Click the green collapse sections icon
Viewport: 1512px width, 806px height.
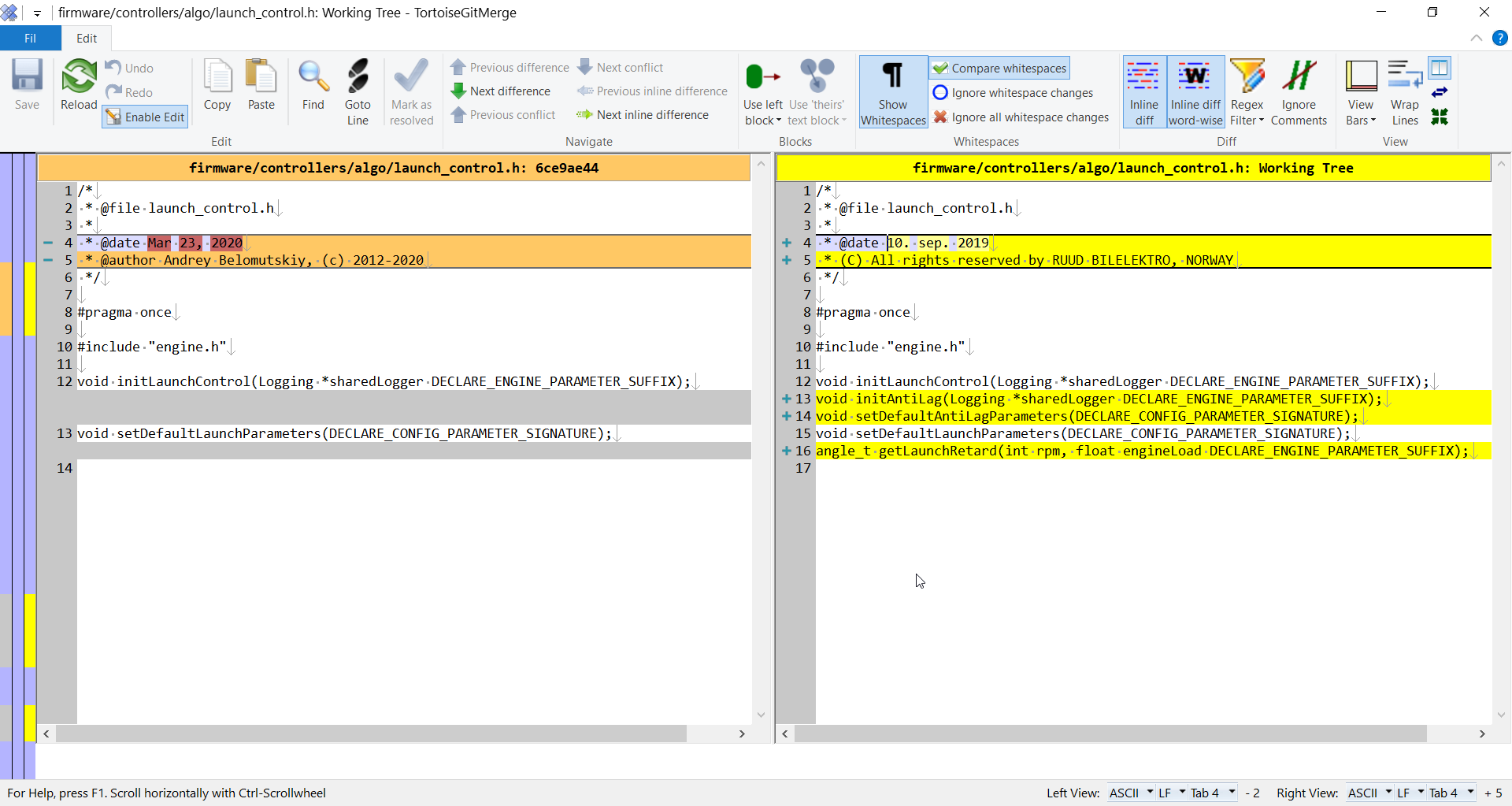[x=1440, y=117]
